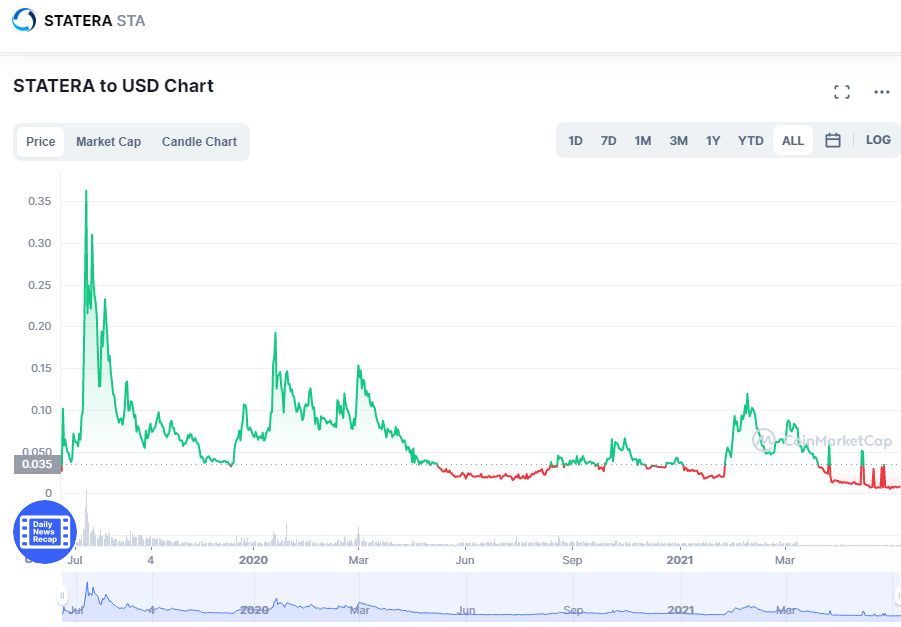Image resolution: width=901 pixels, height=627 pixels.
Task: Switch to the Market Cap tab
Action: pos(109,142)
